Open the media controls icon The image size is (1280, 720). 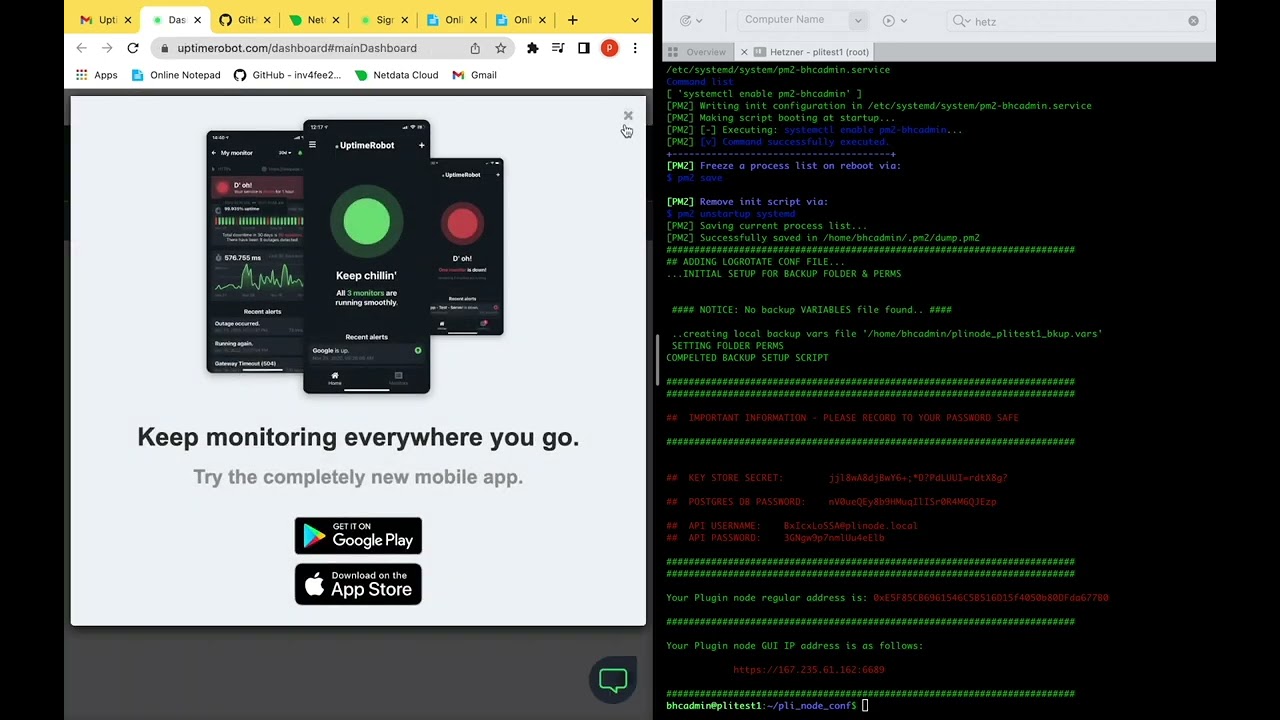tap(558, 48)
